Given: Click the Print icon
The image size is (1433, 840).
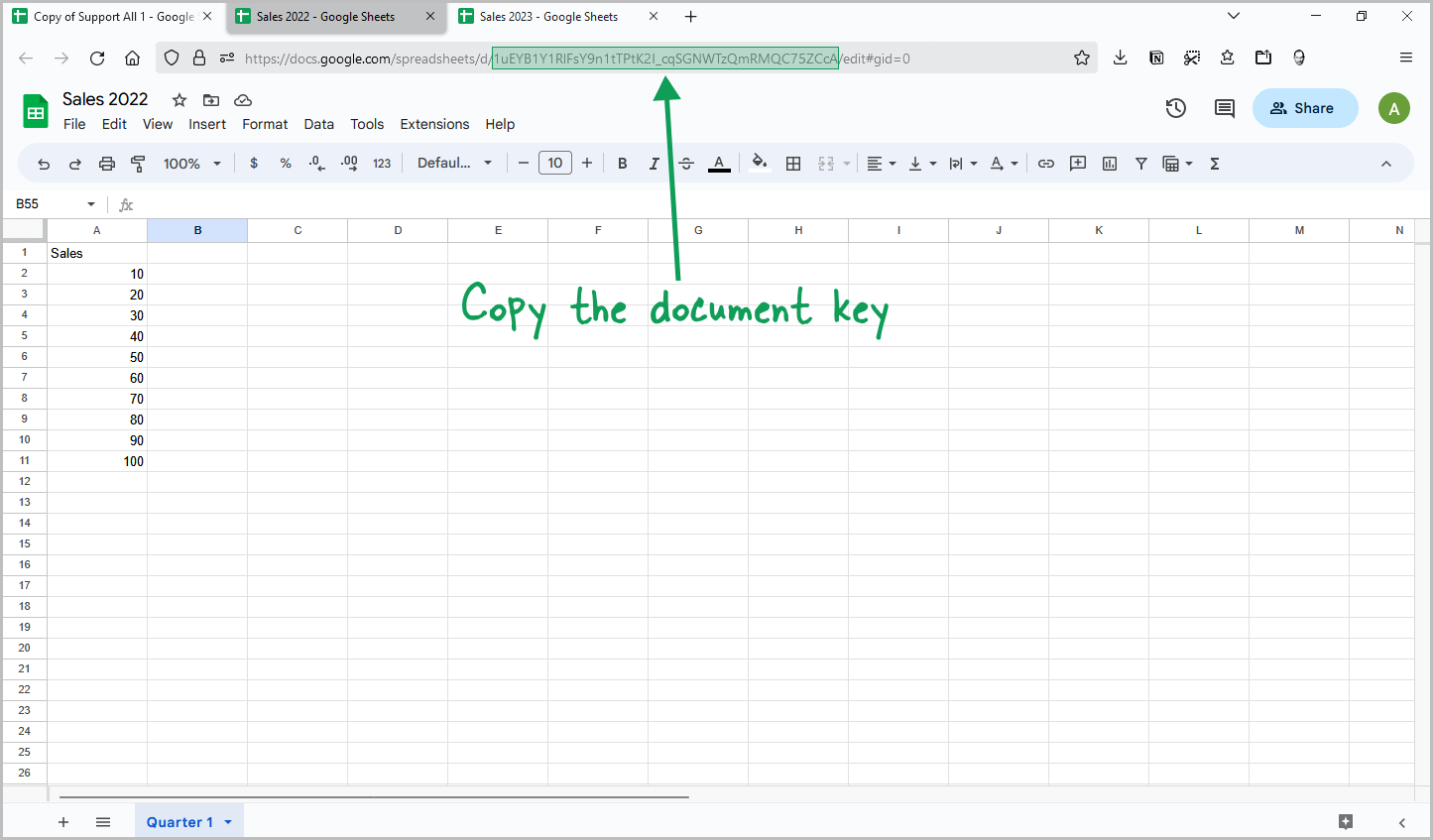Looking at the screenshot, I should tap(107, 164).
